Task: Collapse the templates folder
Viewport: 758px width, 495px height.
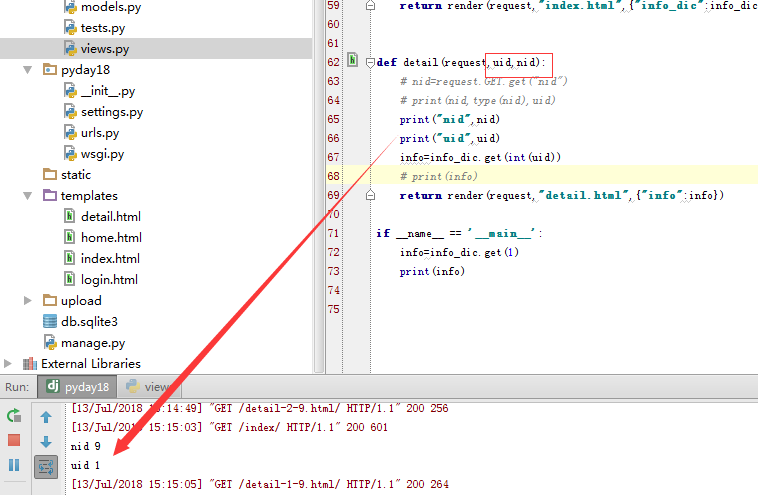Action: click(x=28, y=196)
